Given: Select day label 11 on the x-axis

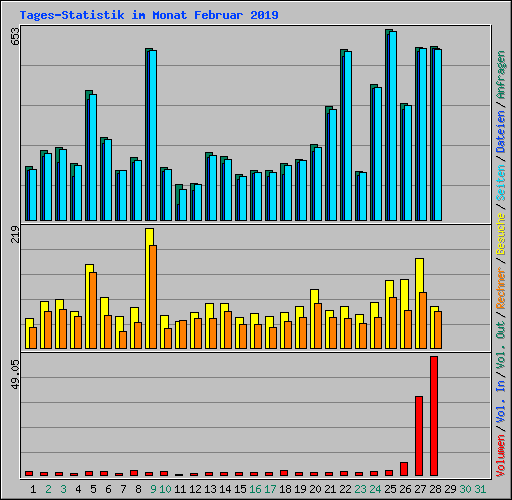Looking at the screenshot, I should click(x=180, y=489).
